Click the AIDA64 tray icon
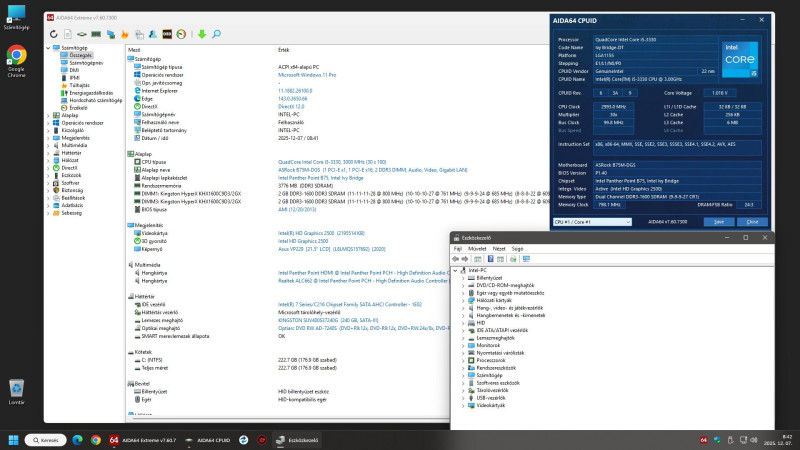The image size is (800, 450). point(704,440)
